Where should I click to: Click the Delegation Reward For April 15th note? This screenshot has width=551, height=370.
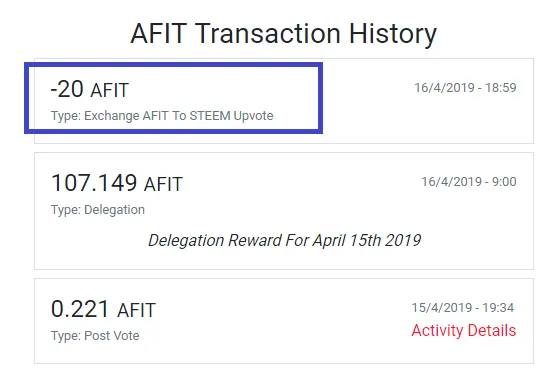[284, 241]
